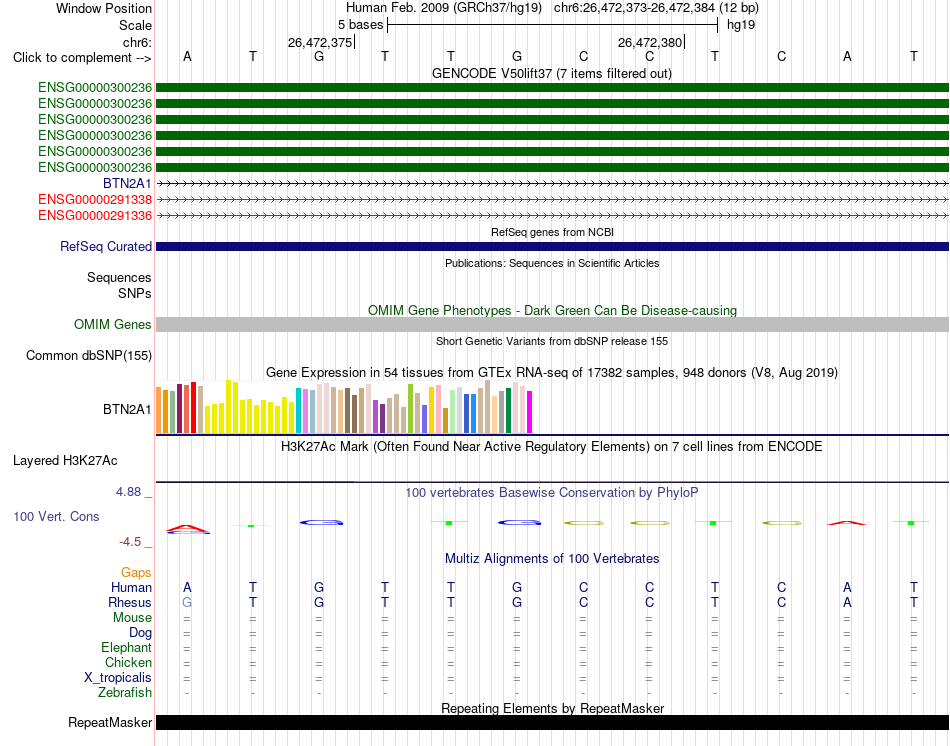
Task: Click Rhesus species label
Action: point(130,602)
